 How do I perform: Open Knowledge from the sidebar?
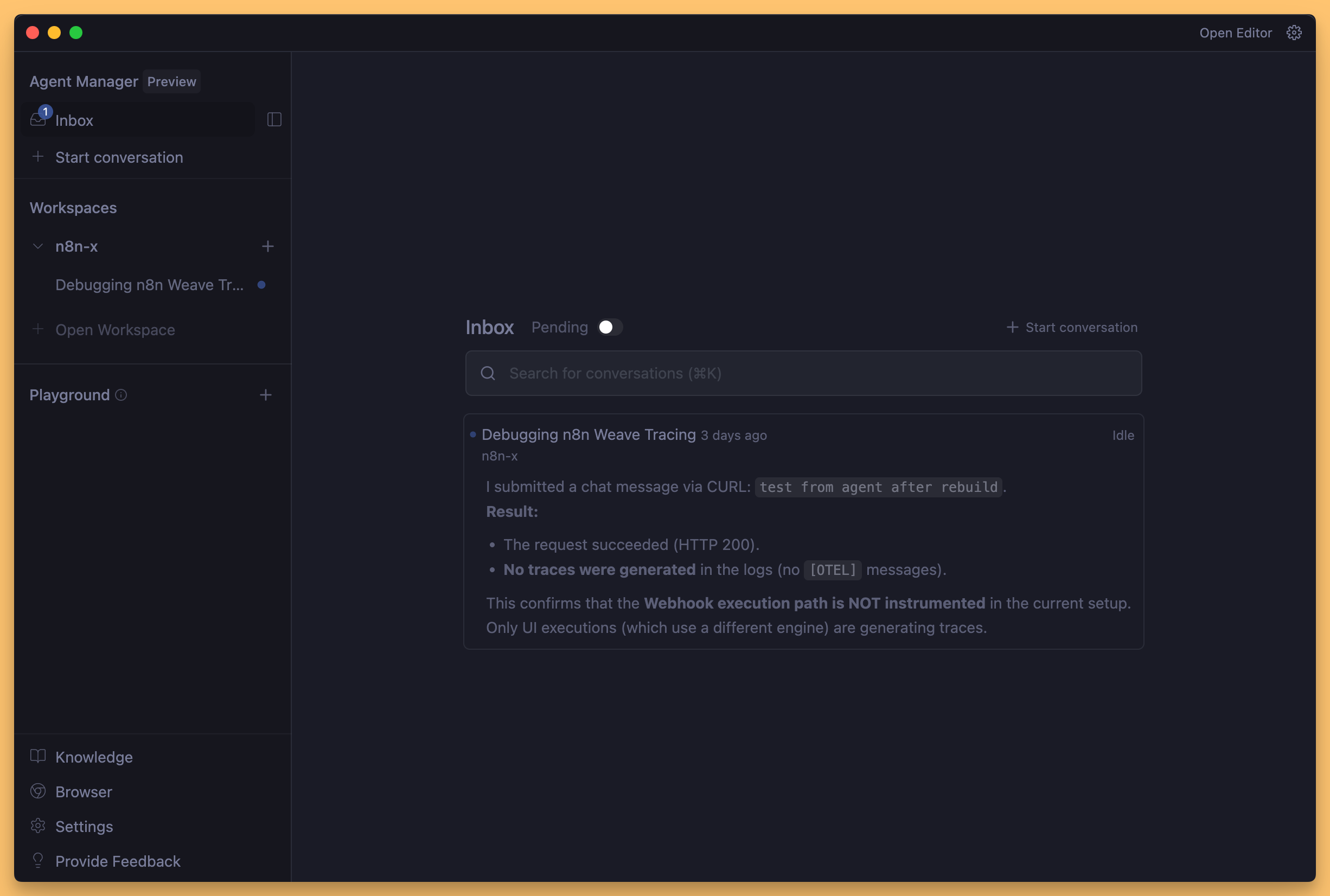point(94,757)
